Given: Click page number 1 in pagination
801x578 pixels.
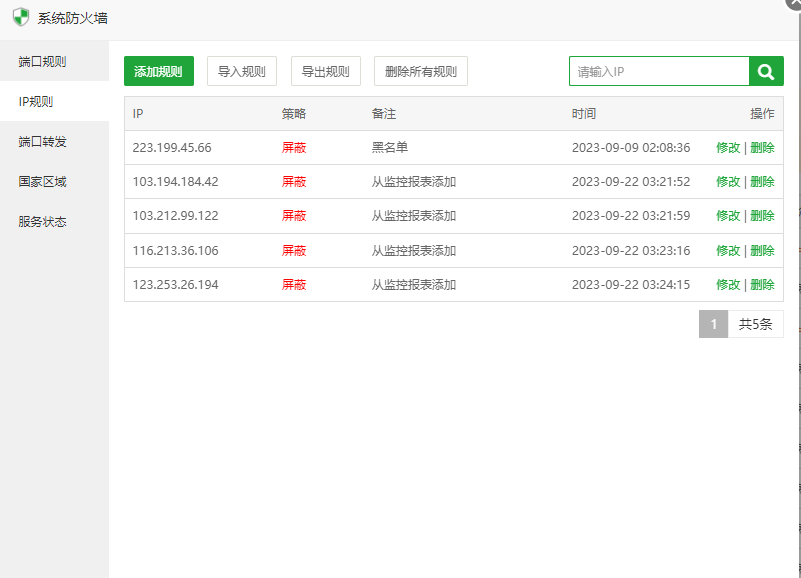Looking at the screenshot, I should pyautogui.click(x=713, y=324).
